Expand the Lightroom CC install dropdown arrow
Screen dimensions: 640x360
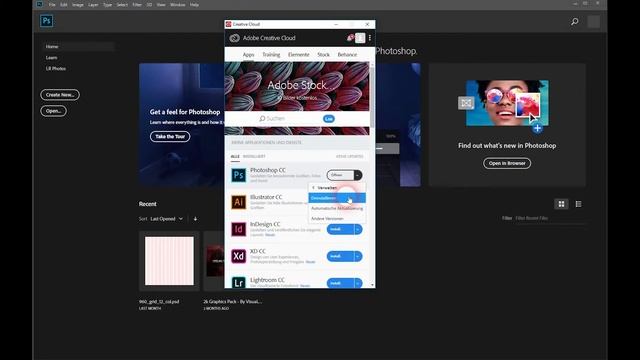[x=358, y=283]
